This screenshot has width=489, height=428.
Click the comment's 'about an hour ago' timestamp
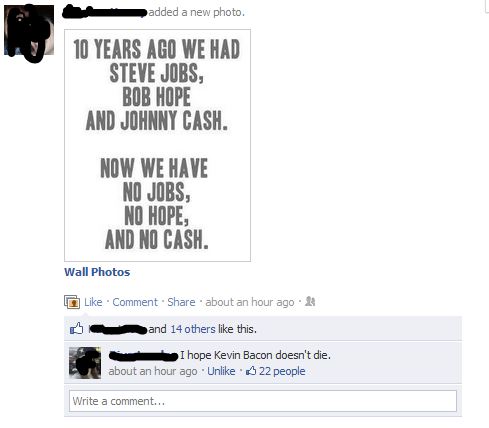tap(153, 371)
